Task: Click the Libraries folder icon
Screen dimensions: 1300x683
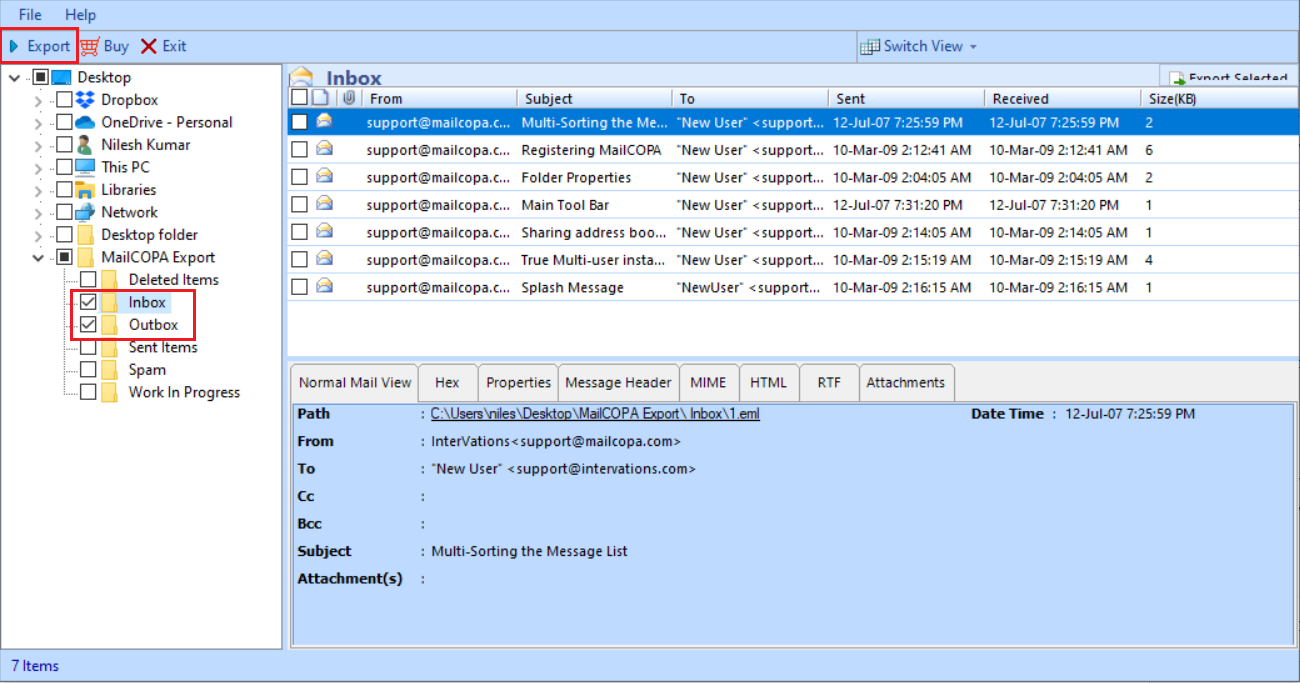Action: (x=86, y=190)
